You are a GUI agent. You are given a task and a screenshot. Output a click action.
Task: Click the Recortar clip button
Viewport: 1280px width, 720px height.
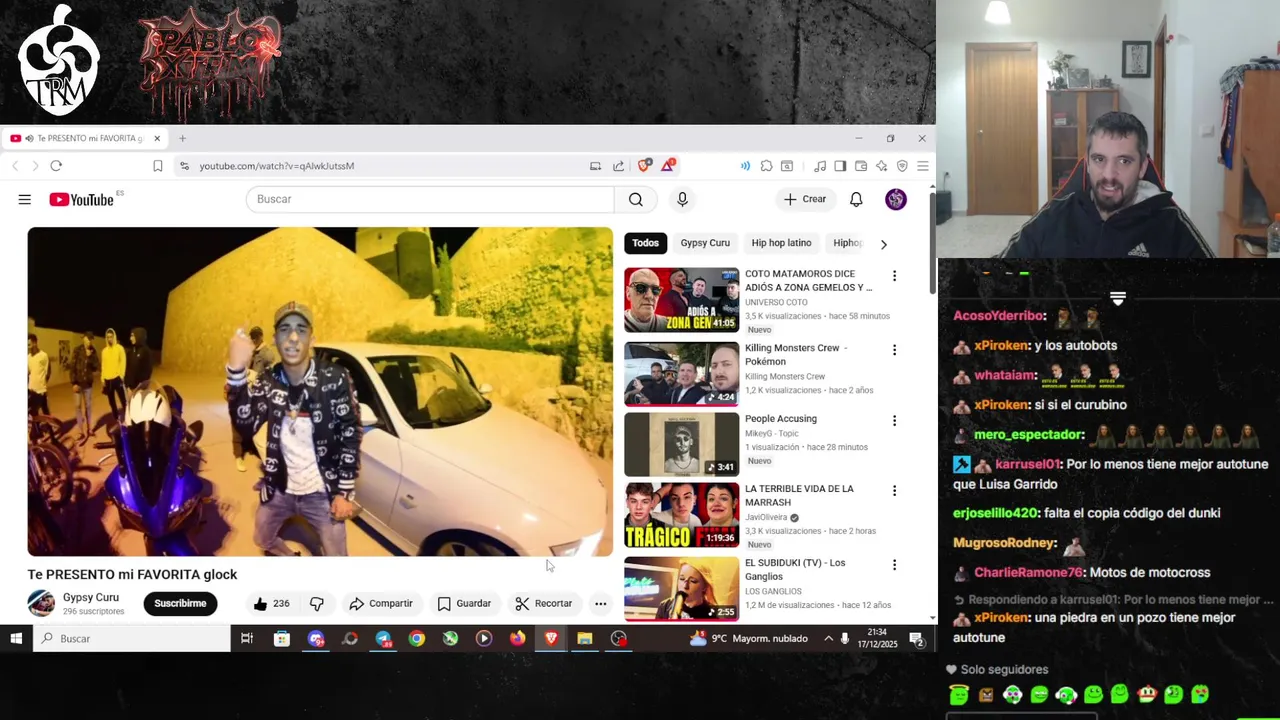coord(543,604)
